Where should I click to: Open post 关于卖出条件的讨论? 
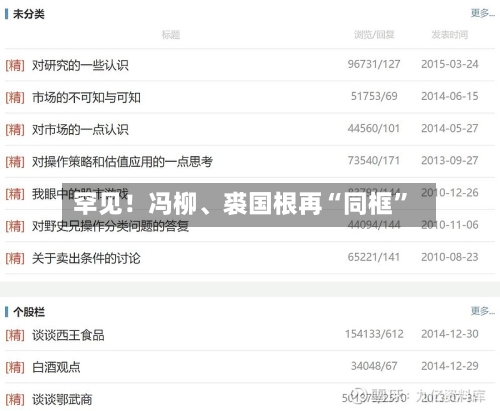(x=86, y=258)
